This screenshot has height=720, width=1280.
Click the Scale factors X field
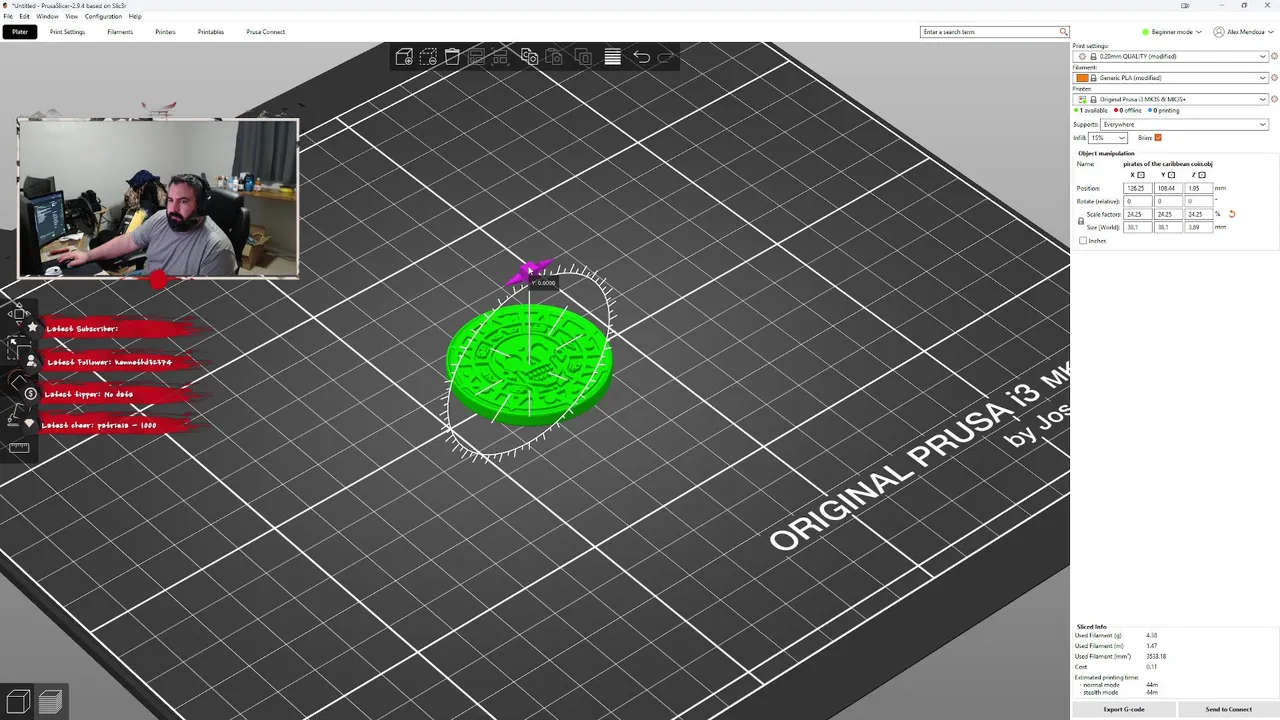(x=1138, y=214)
